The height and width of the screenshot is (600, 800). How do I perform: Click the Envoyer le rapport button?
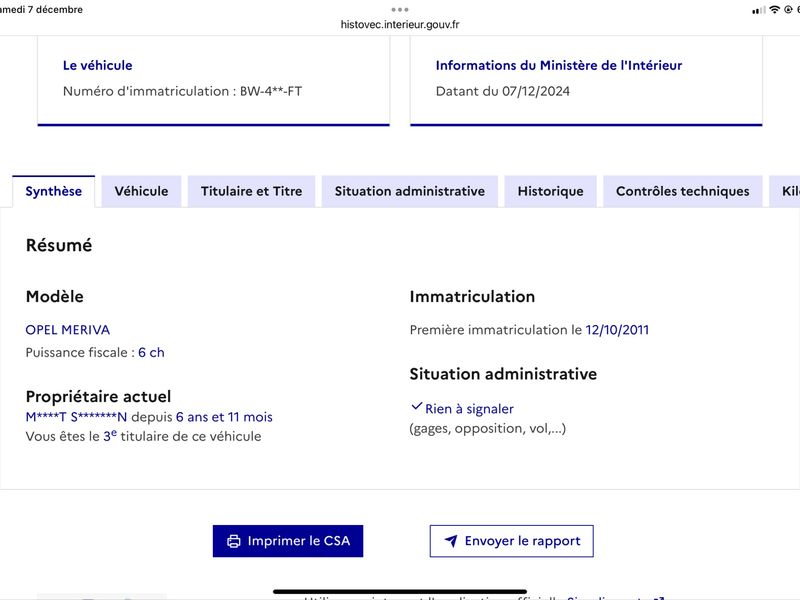[x=512, y=541]
